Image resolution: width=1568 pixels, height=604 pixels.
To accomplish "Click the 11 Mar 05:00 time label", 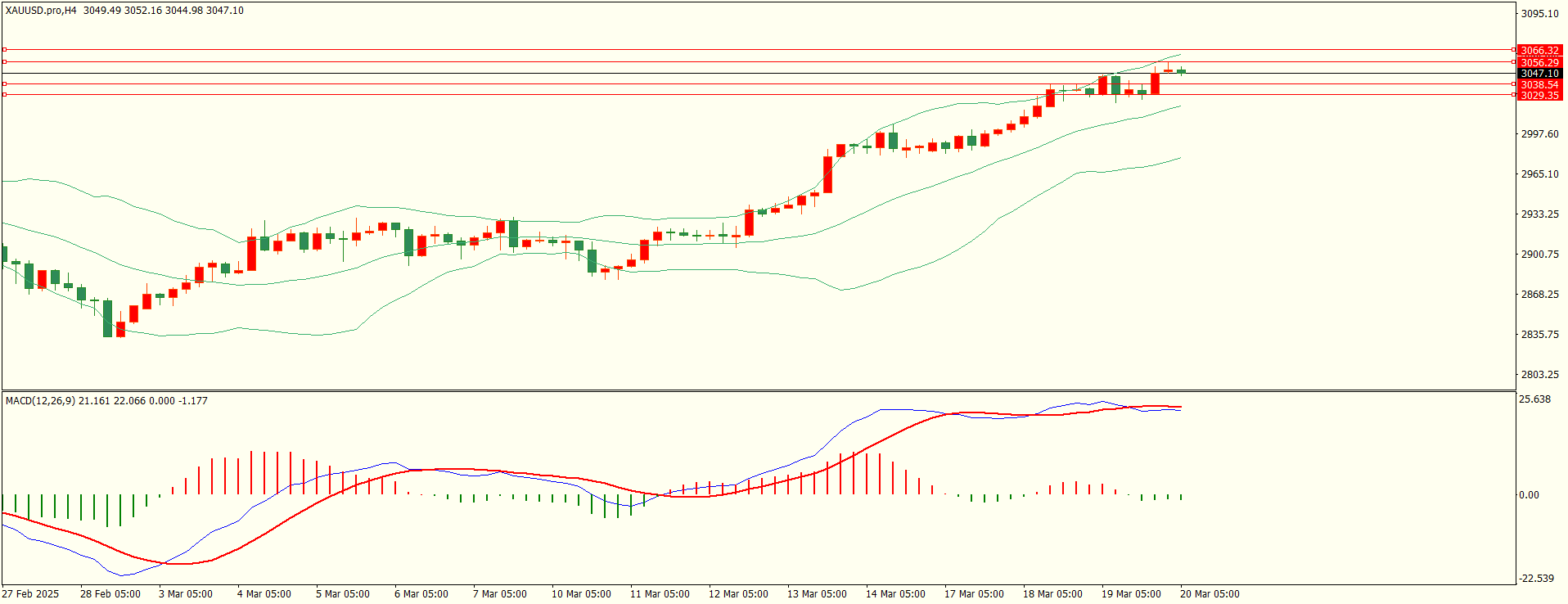I will coord(660,594).
